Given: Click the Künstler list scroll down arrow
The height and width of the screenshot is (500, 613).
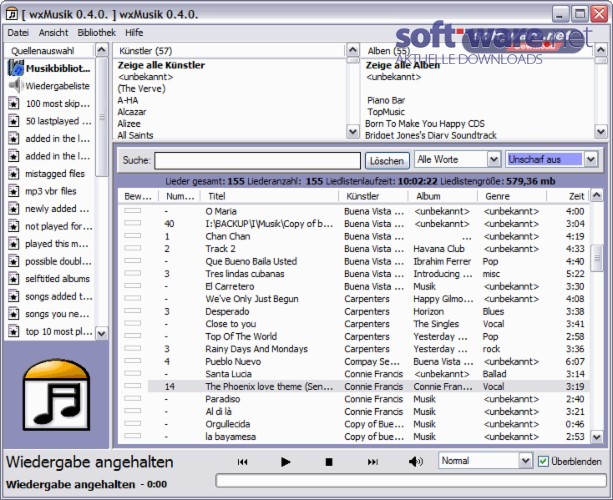Looking at the screenshot, I should pyautogui.click(x=353, y=132).
